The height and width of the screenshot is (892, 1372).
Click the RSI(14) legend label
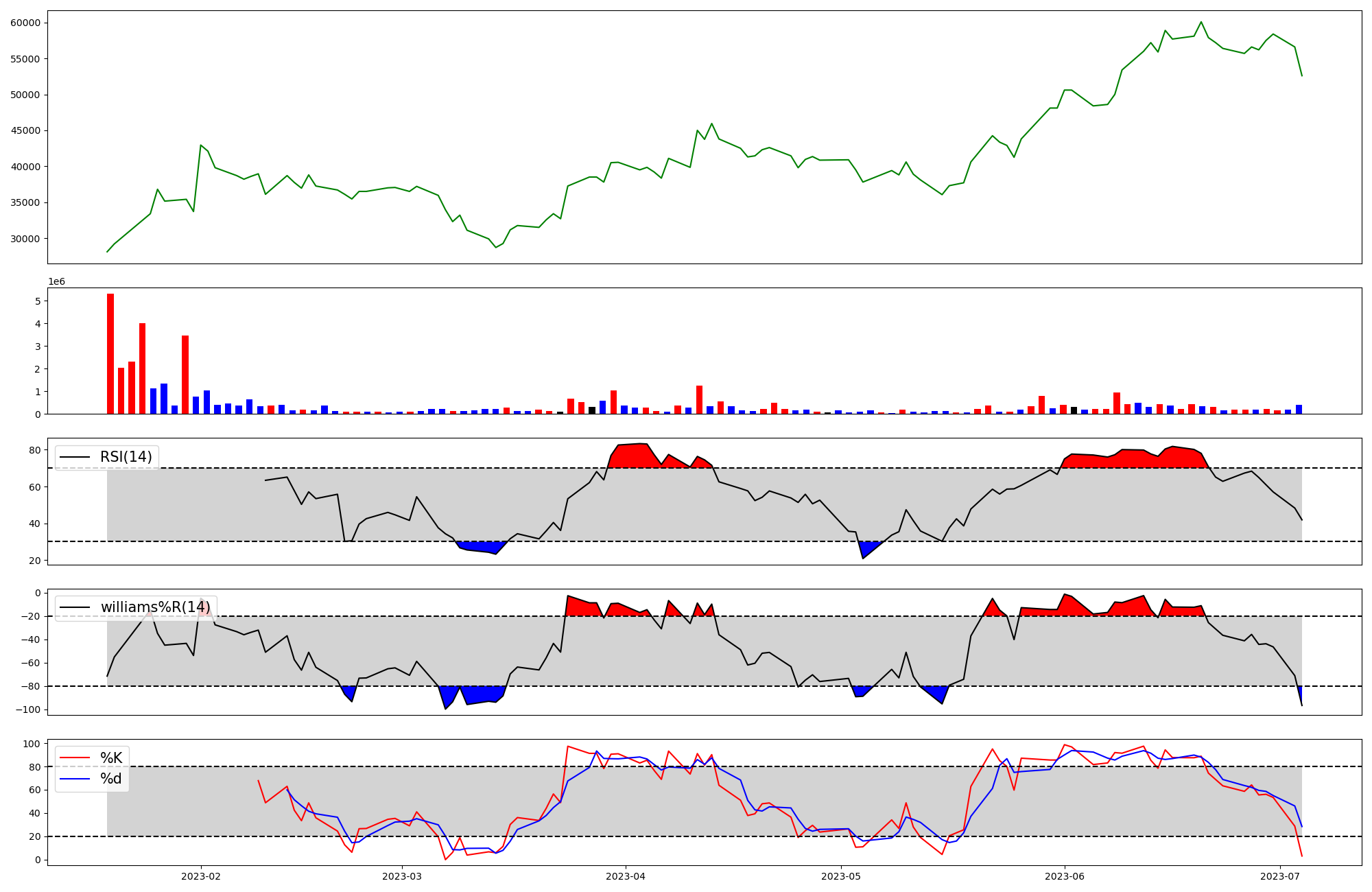[126, 457]
